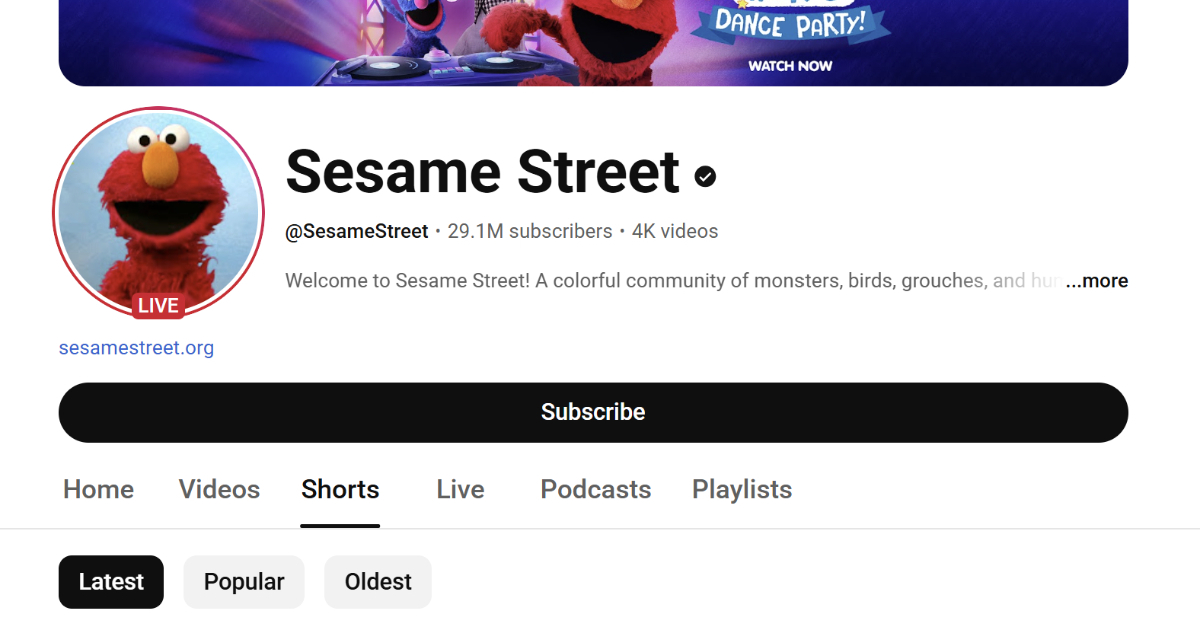Toggle the Oldest sort filter
Image resolution: width=1200 pixels, height=628 pixels.
tap(378, 582)
